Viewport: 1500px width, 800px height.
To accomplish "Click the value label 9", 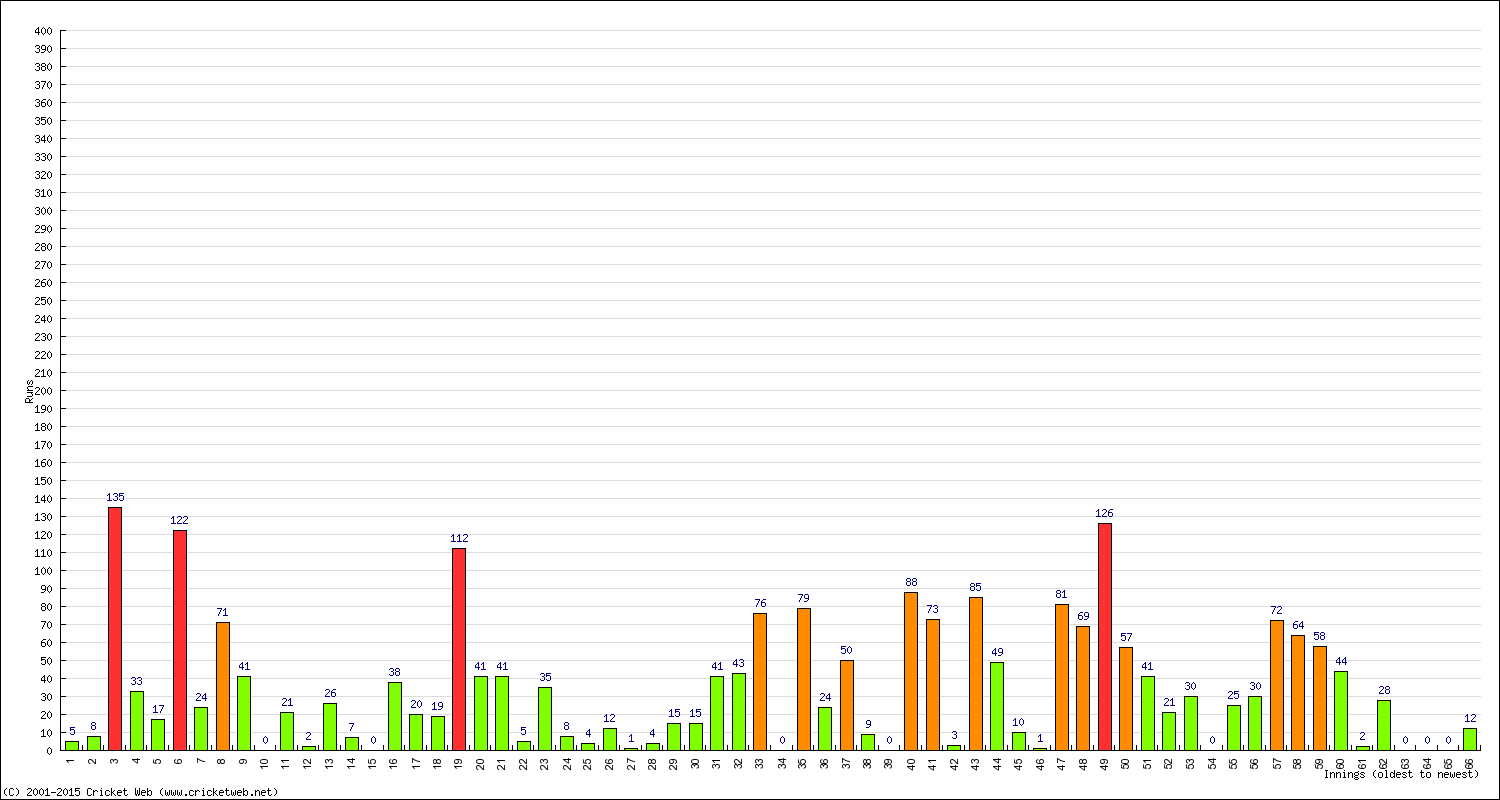I will pyautogui.click(x=868, y=724).
